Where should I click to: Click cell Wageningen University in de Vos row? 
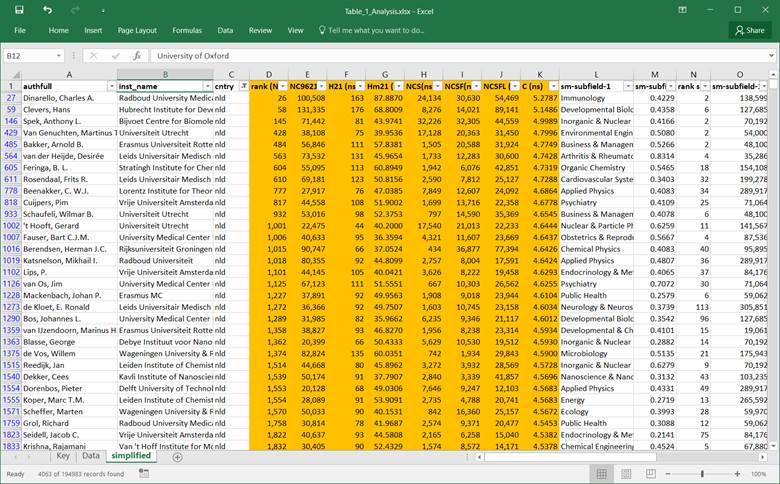(165, 354)
